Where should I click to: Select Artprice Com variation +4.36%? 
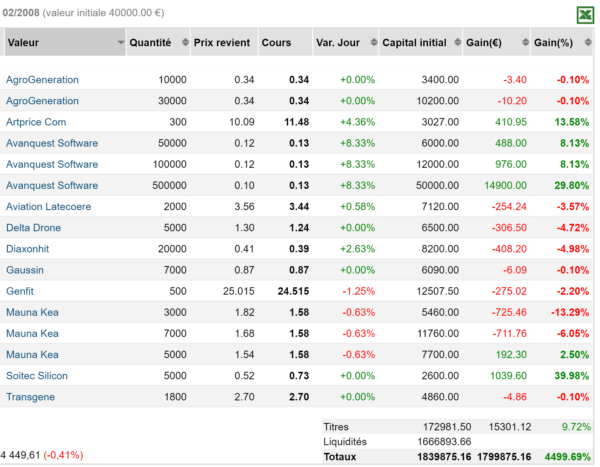pos(358,122)
